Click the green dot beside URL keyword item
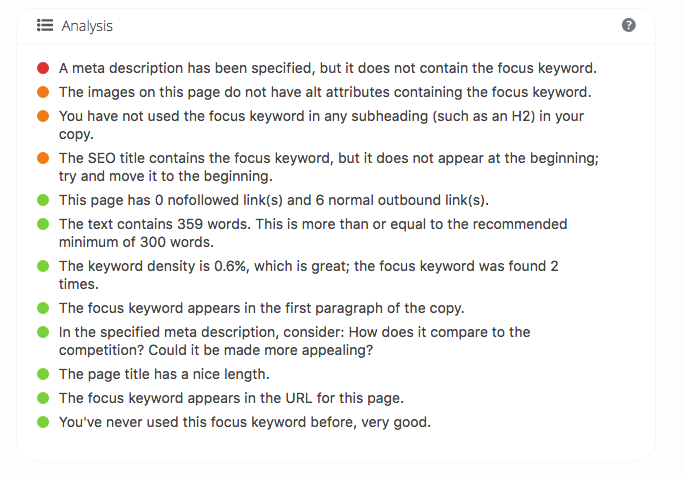 click(43, 398)
